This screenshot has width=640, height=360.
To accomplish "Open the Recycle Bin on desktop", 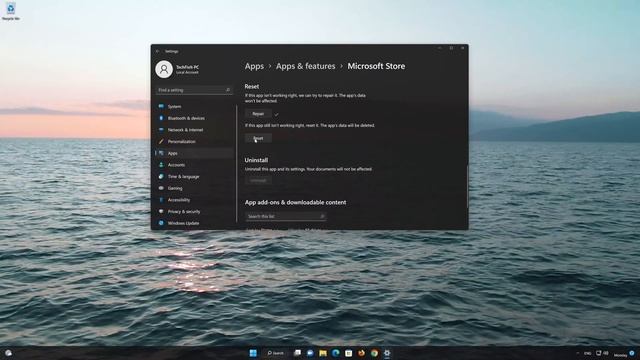I will coord(11,11).
